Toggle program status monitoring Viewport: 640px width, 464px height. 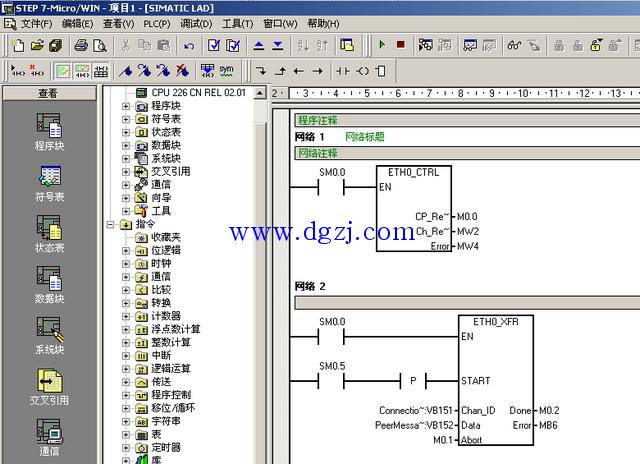click(x=425, y=45)
